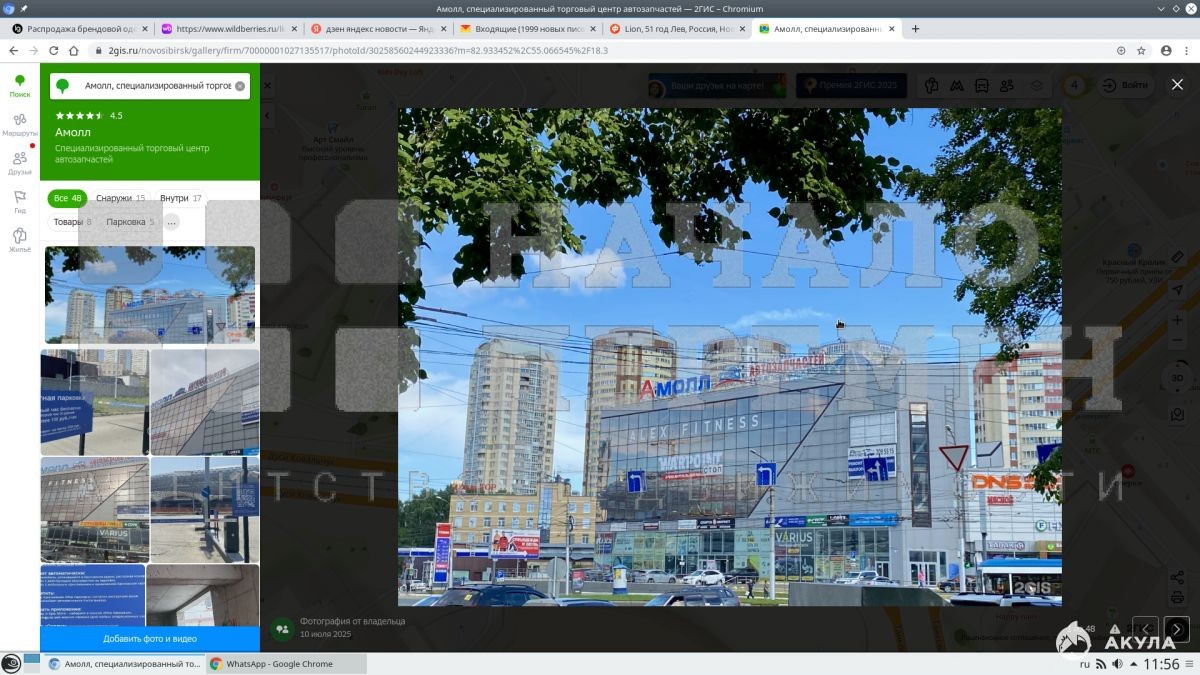Image resolution: width=1200 pixels, height=675 pixels.
Task: Click the Амолл 4.5 star rating
Action: pos(88,115)
